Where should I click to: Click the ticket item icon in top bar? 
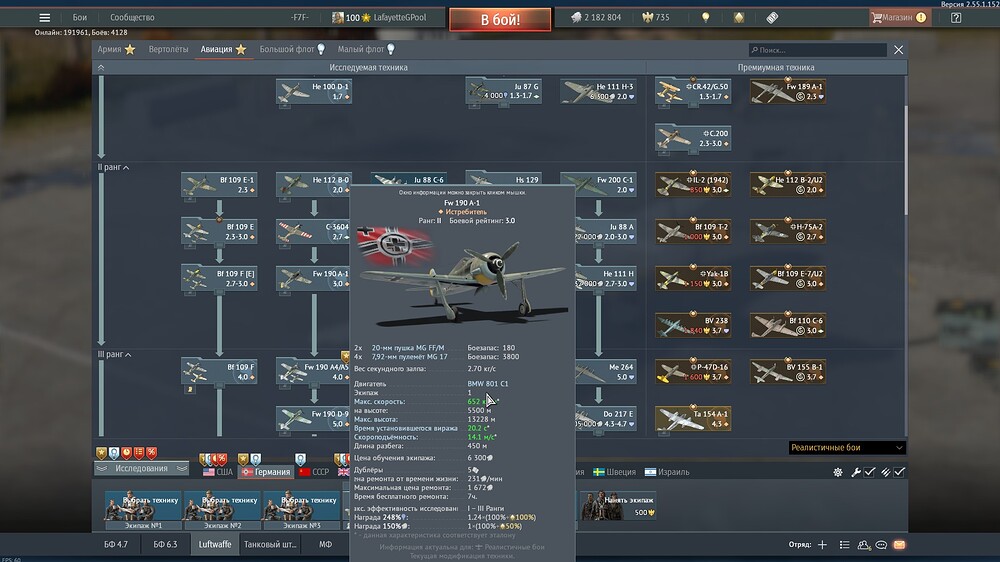point(772,18)
